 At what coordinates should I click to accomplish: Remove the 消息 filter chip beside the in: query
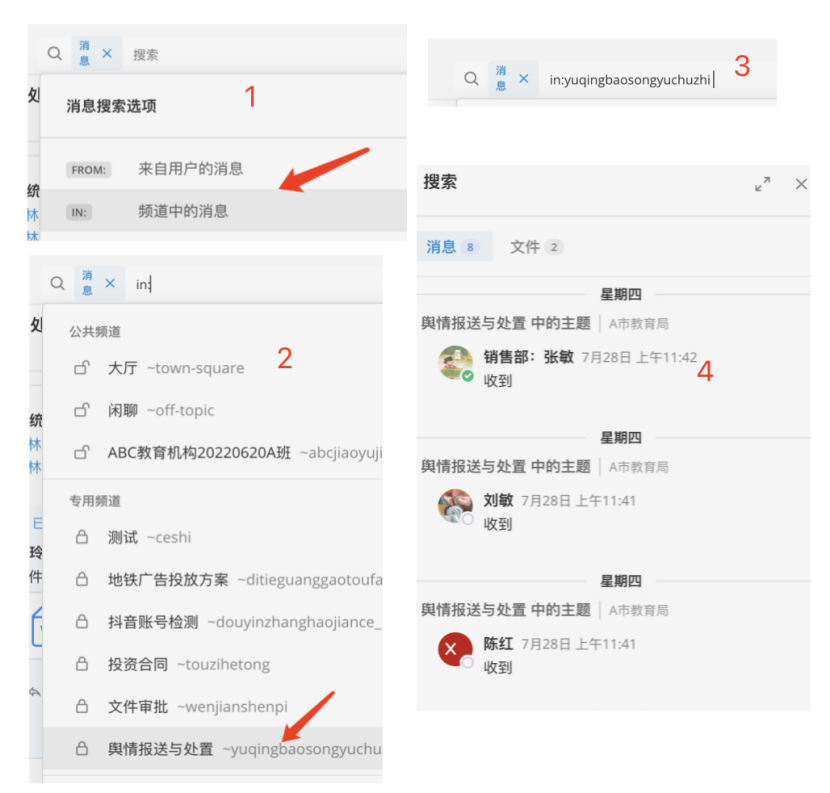pos(110,283)
